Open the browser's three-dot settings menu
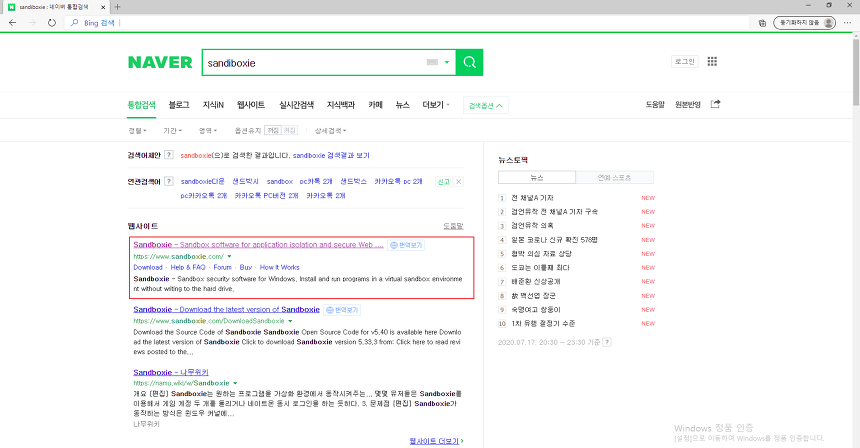This screenshot has width=860, height=448. [844, 21]
